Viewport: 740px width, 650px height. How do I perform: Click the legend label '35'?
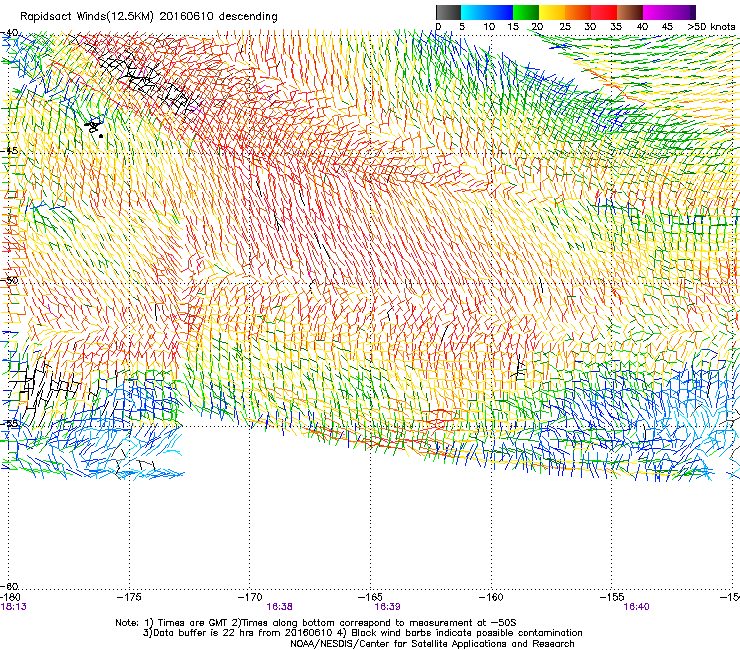616,27
